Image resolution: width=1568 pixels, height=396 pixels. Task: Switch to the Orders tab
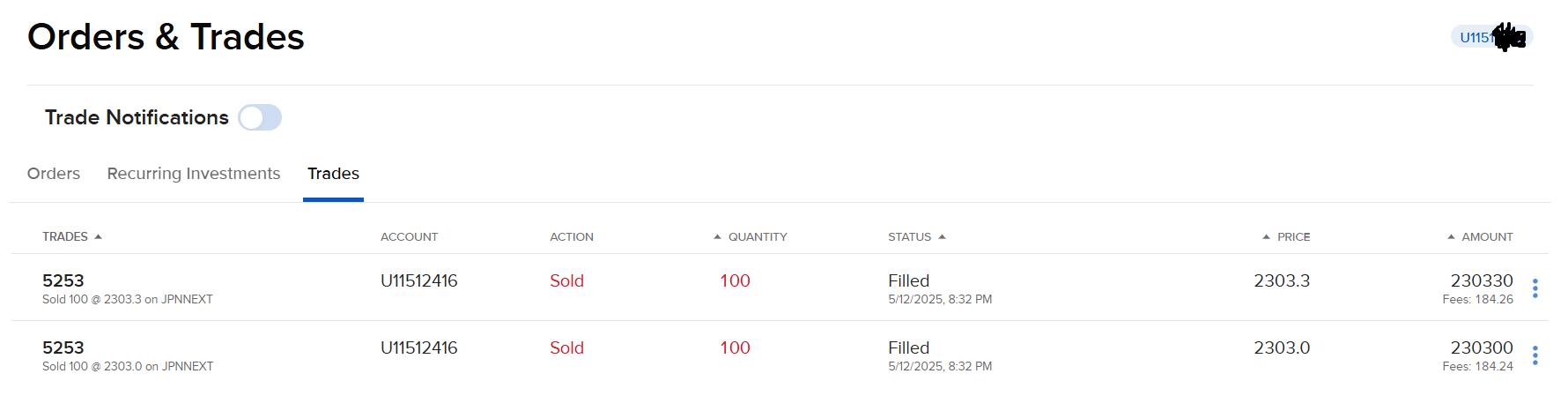point(54,174)
